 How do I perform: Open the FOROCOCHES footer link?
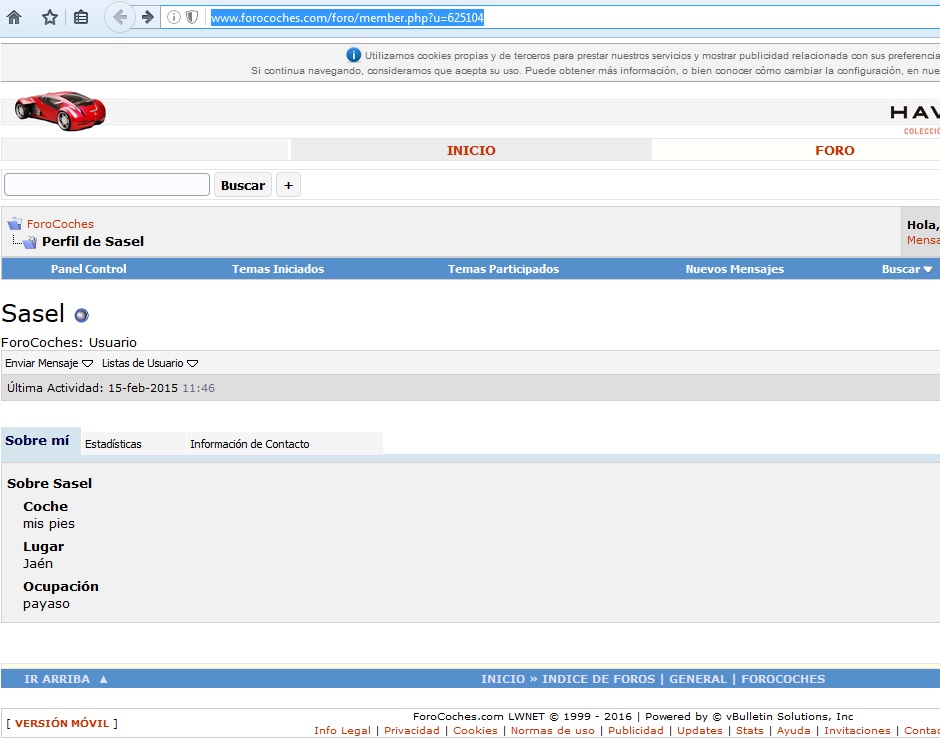(x=783, y=679)
